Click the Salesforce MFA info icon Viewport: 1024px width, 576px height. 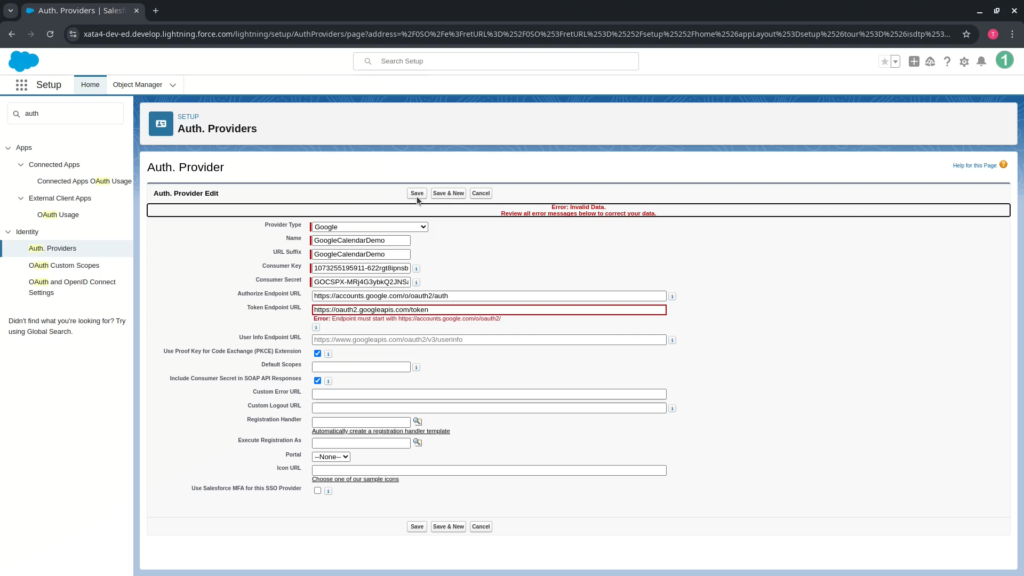[x=328, y=491]
